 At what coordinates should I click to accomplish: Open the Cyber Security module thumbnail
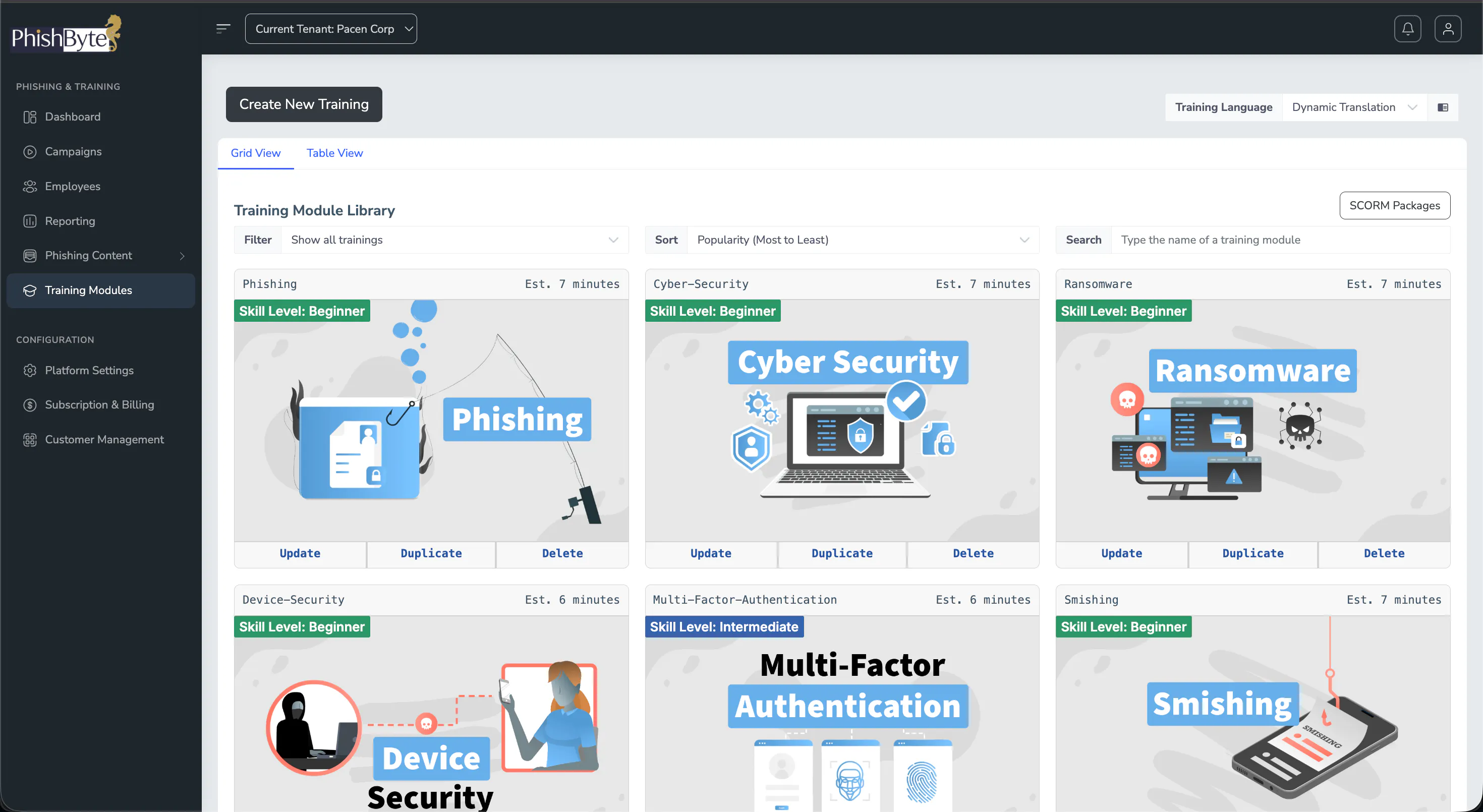click(x=842, y=421)
